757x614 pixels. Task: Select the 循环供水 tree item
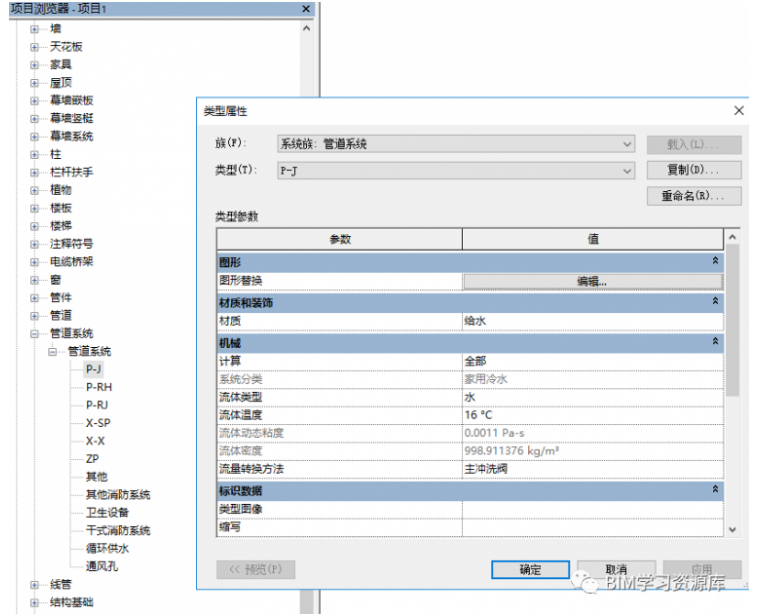pyautogui.click(x=107, y=548)
